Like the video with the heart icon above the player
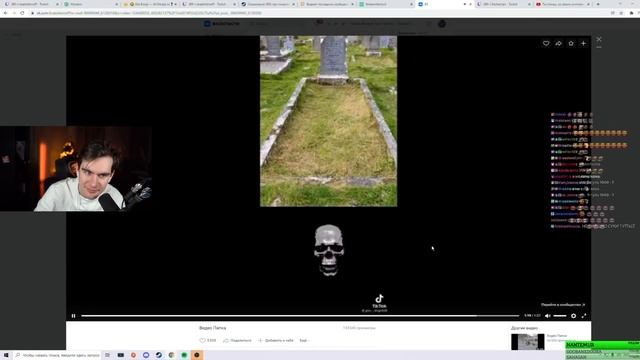The image size is (640, 360). click(x=546, y=43)
